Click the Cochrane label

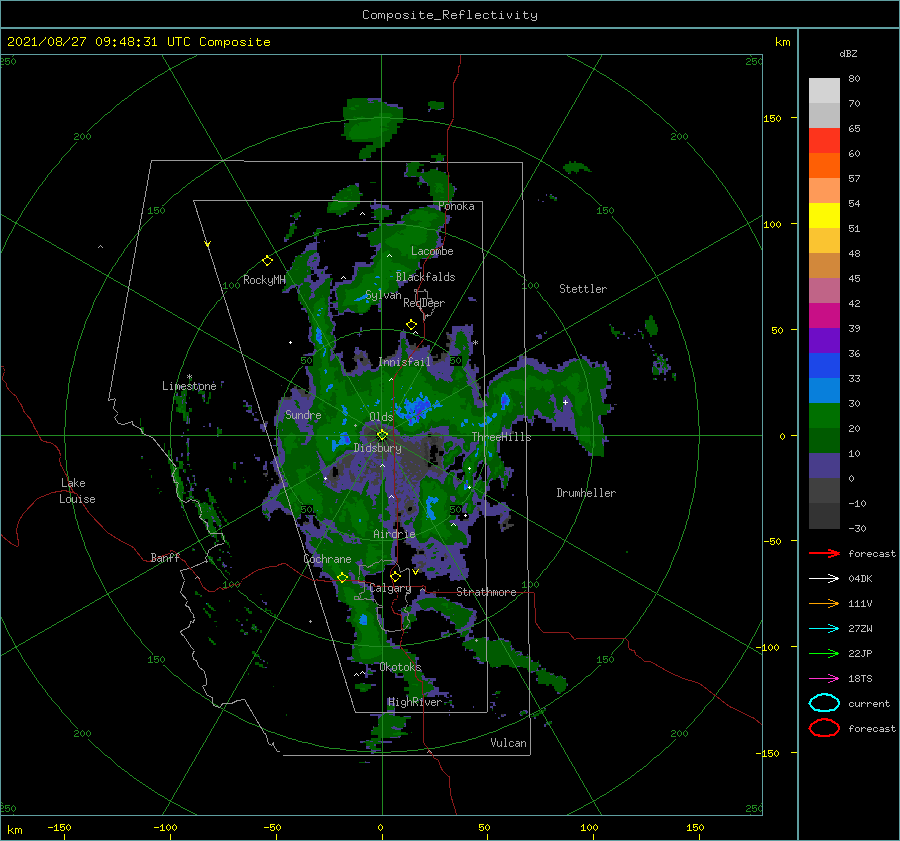click(x=327, y=559)
